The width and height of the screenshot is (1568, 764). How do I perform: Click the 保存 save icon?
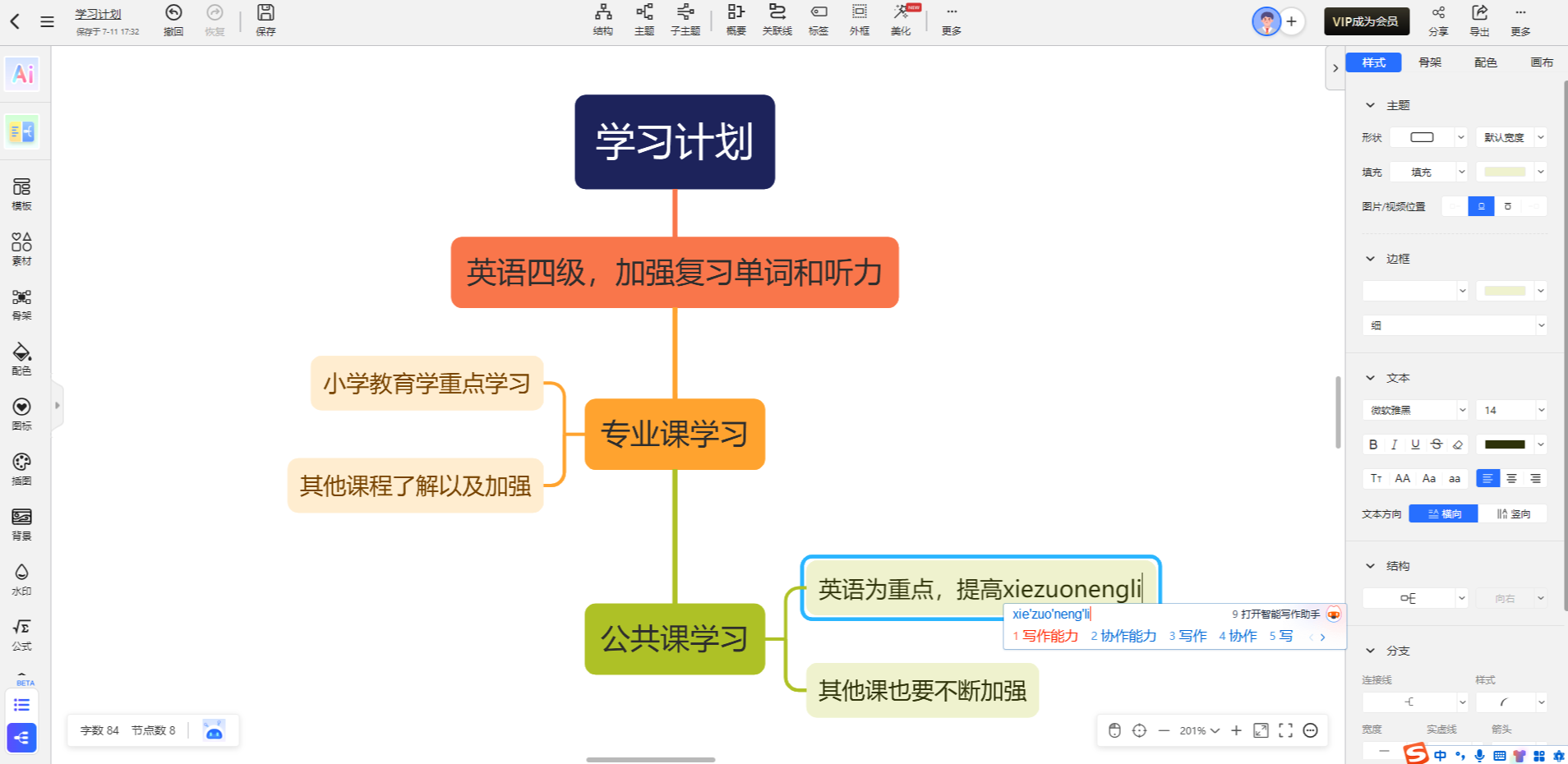[265, 20]
